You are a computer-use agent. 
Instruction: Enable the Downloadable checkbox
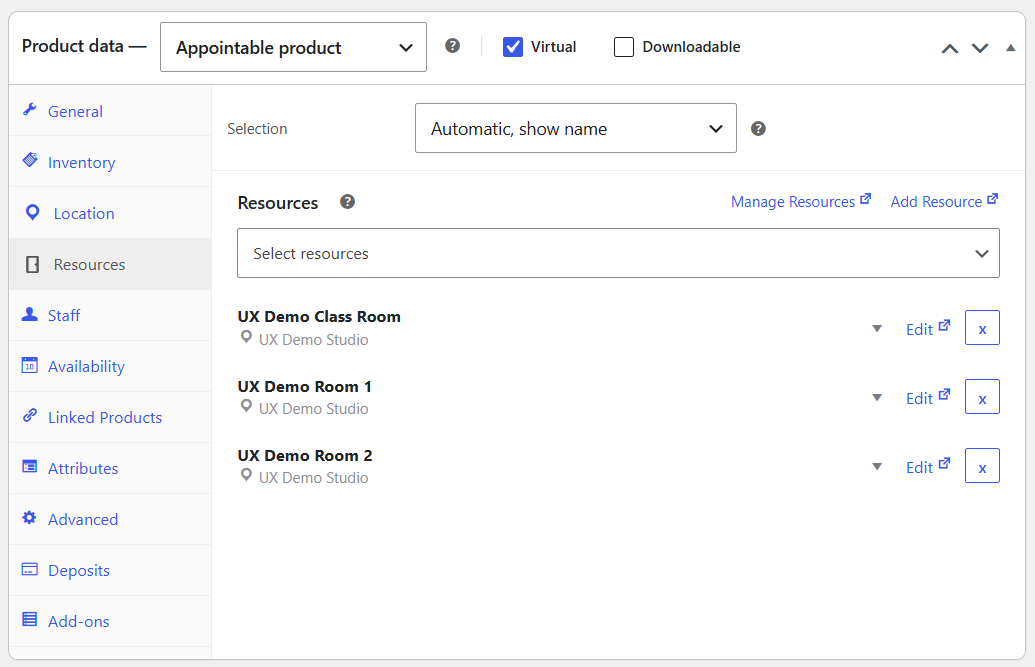tap(624, 47)
